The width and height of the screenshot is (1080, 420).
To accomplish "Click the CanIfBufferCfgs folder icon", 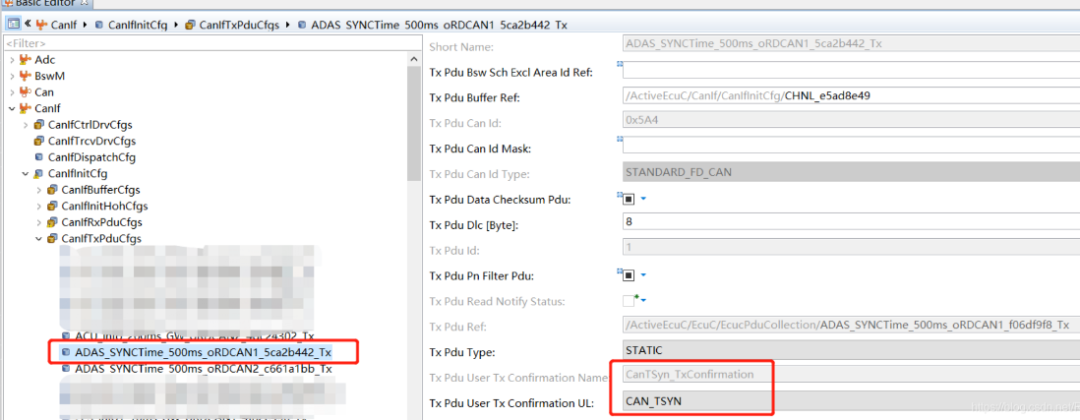I will (52, 189).
